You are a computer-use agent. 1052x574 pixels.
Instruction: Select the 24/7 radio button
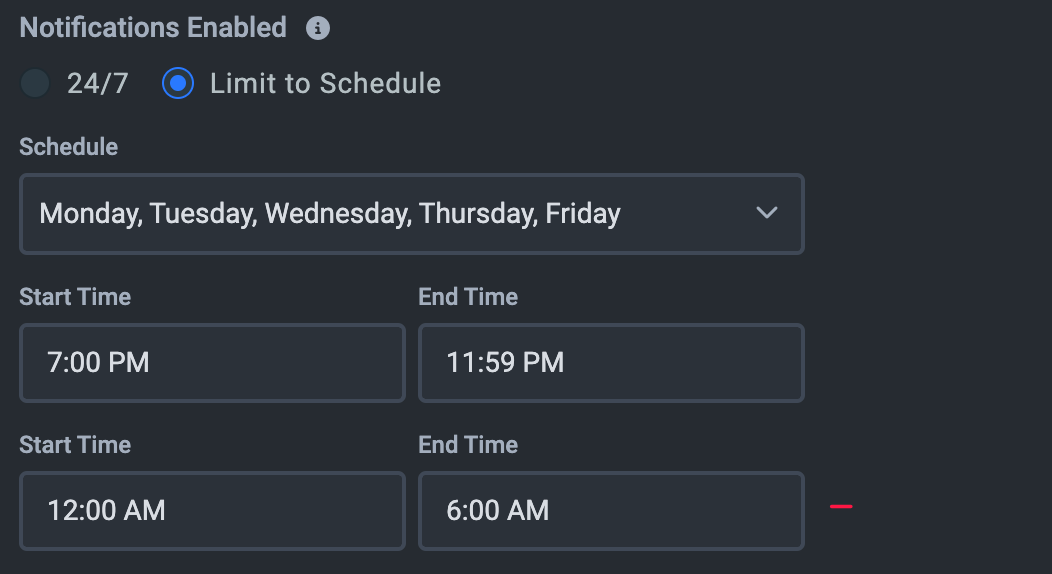pos(35,83)
